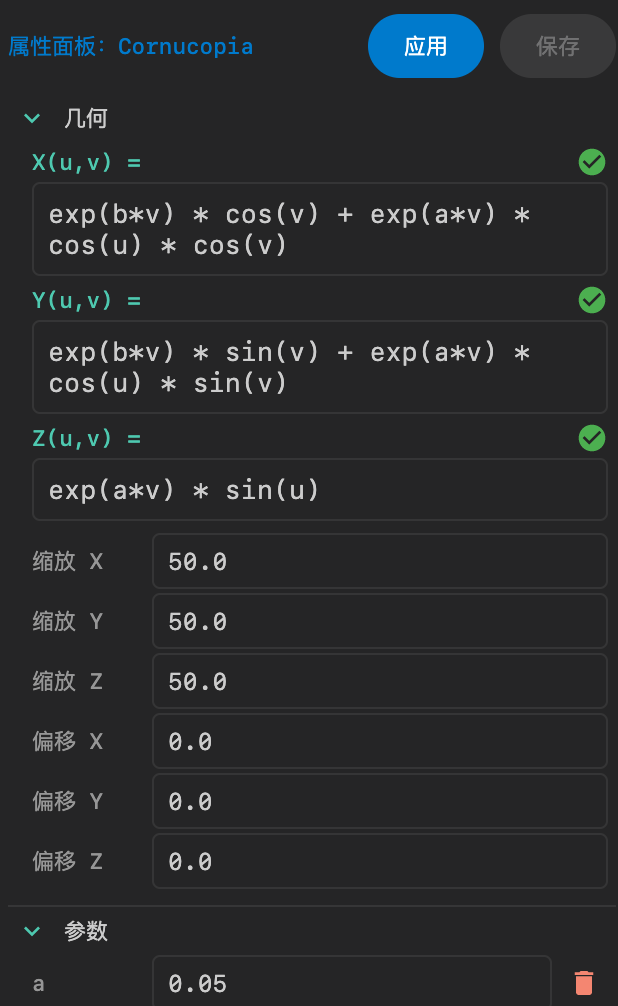The height and width of the screenshot is (1006, 618).
Task: Click the 偏移 X input box
Action: tap(379, 741)
